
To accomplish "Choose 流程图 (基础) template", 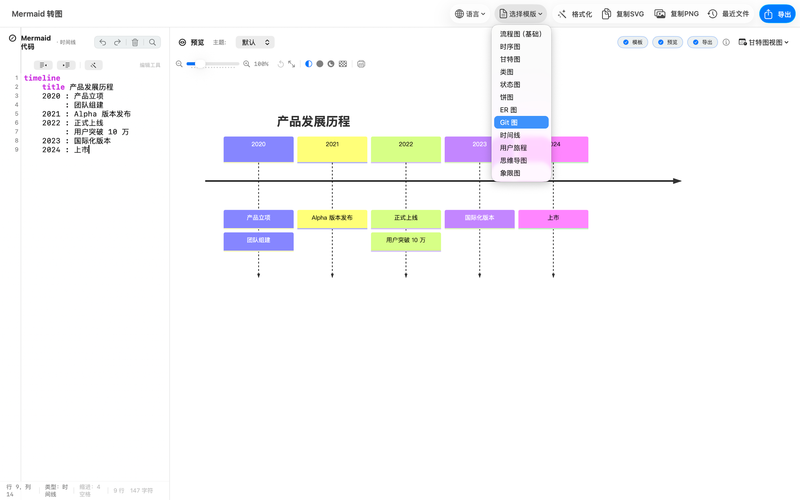I will tap(521, 34).
